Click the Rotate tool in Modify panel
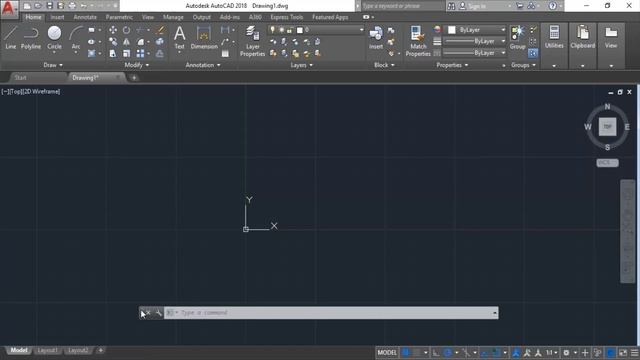 127,30
